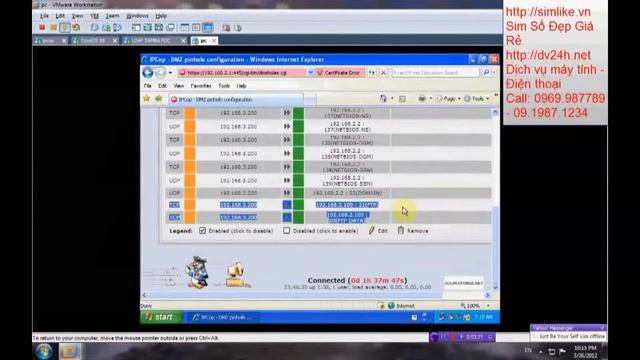The image size is (640, 360).
Task: Click the XP tray clock 7:15 AM
Action: 483,317
